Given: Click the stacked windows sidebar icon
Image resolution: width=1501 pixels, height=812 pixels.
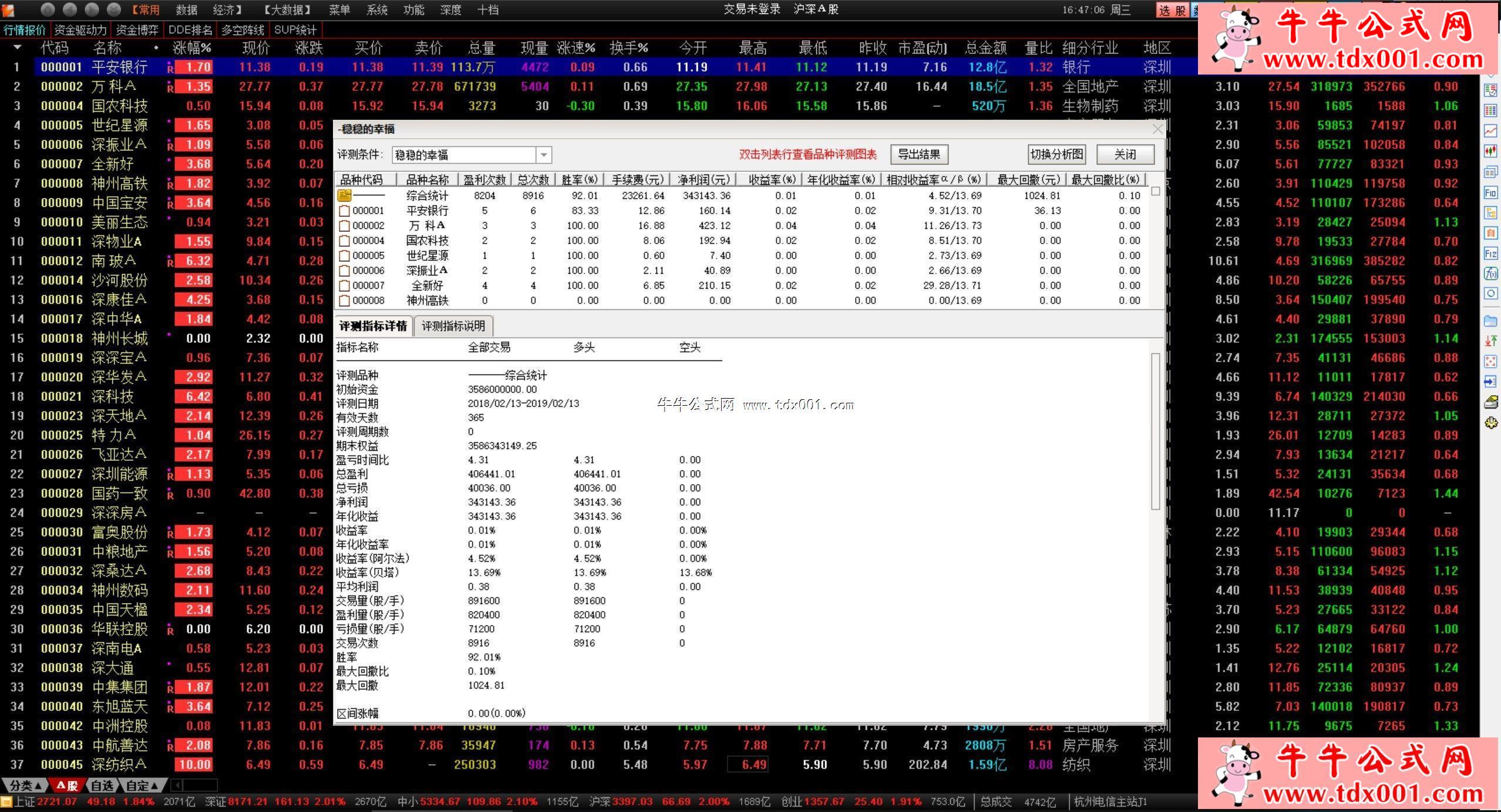Looking at the screenshot, I should click(x=1490, y=172).
